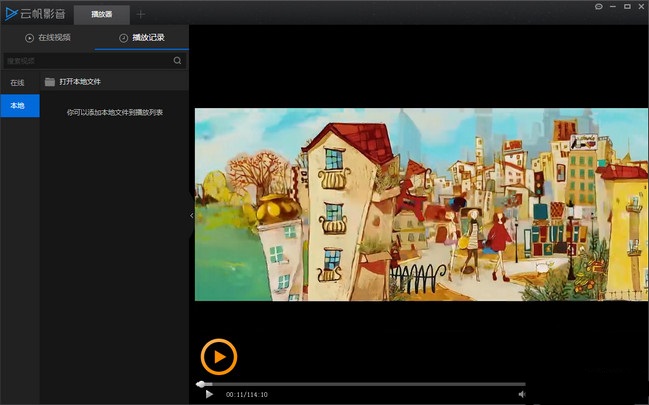The image size is (649, 405).
Task: Mute the volume speaker icon
Action: [522, 394]
